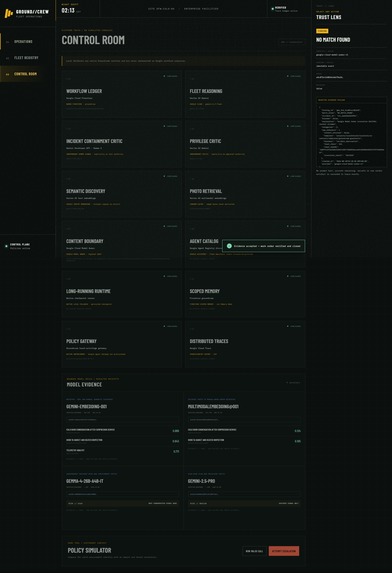
Task: Click the Evidence accepted toast notification
Action: point(263,246)
